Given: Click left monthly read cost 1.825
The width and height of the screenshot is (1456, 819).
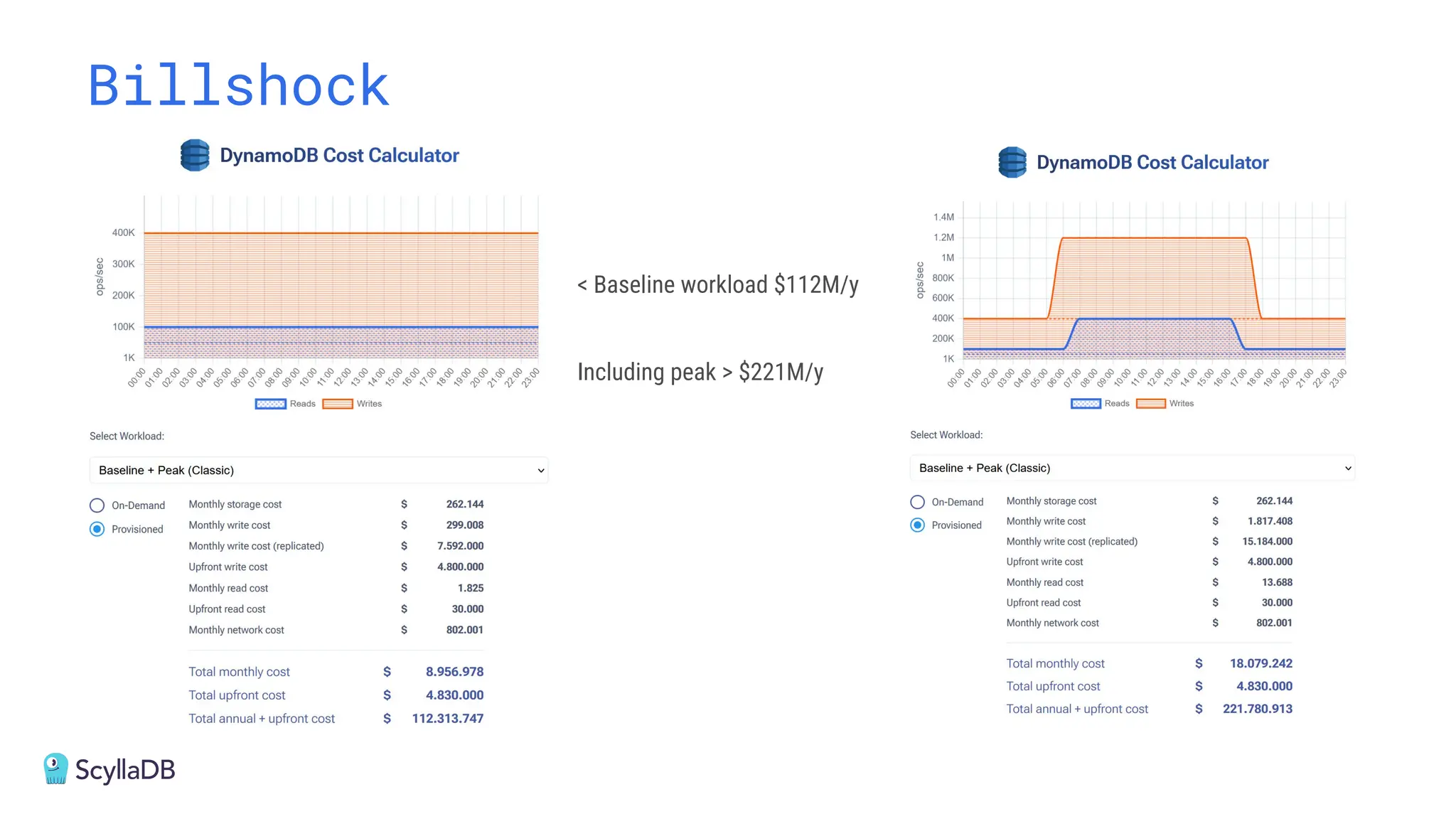Looking at the screenshot, I should (471, 588).
